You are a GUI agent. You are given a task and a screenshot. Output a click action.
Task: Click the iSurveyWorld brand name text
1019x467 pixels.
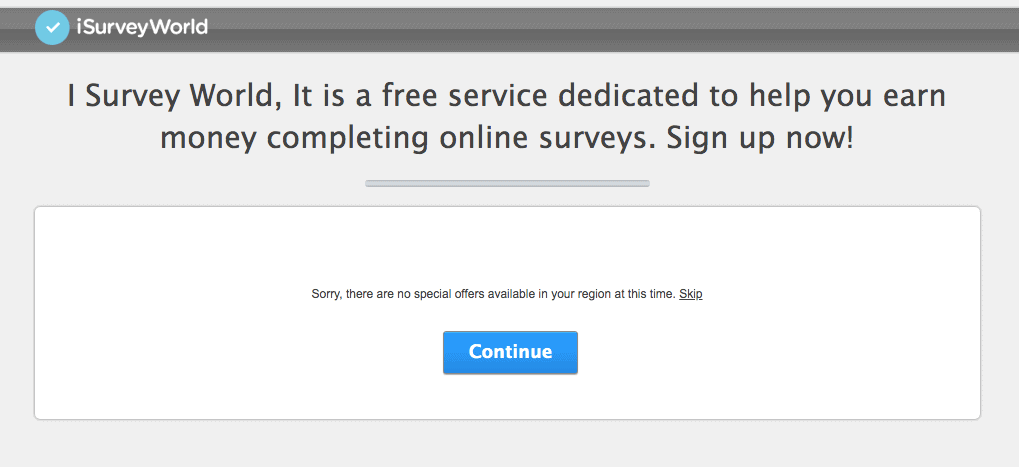point(142,27)
